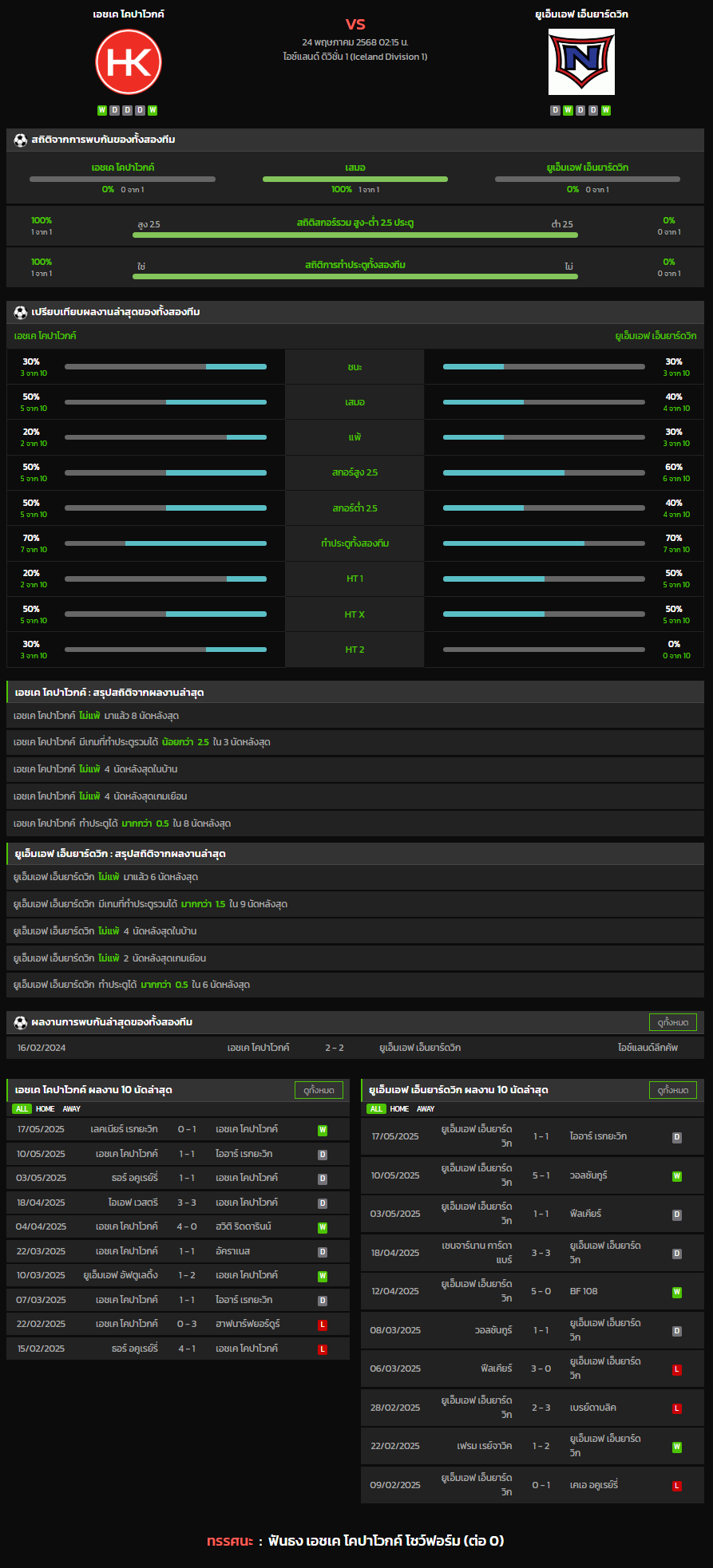
Task: Switch to the HOME tab in the HK Kopavogur results
Action: (x=46, y=1109)
